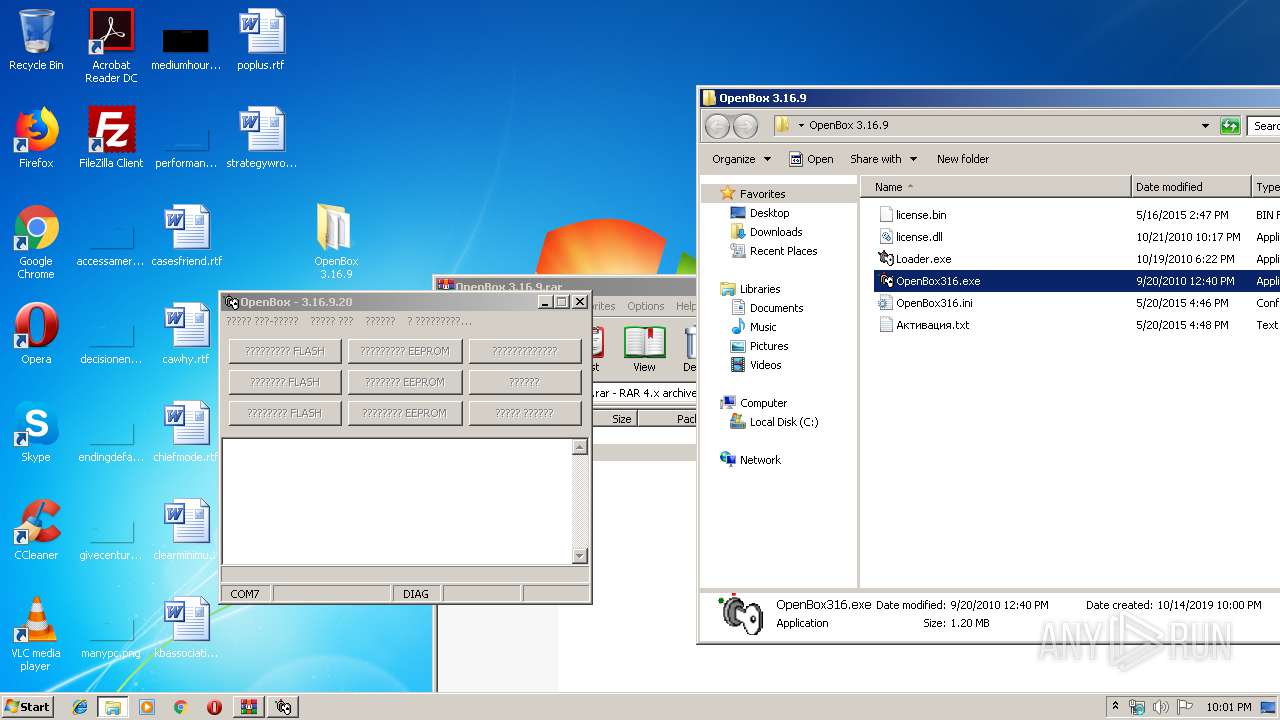This screenshot has height=720, width=1280.
Task: Click COM7 in OpenBox status bar
Action: [x=245, y=594]
